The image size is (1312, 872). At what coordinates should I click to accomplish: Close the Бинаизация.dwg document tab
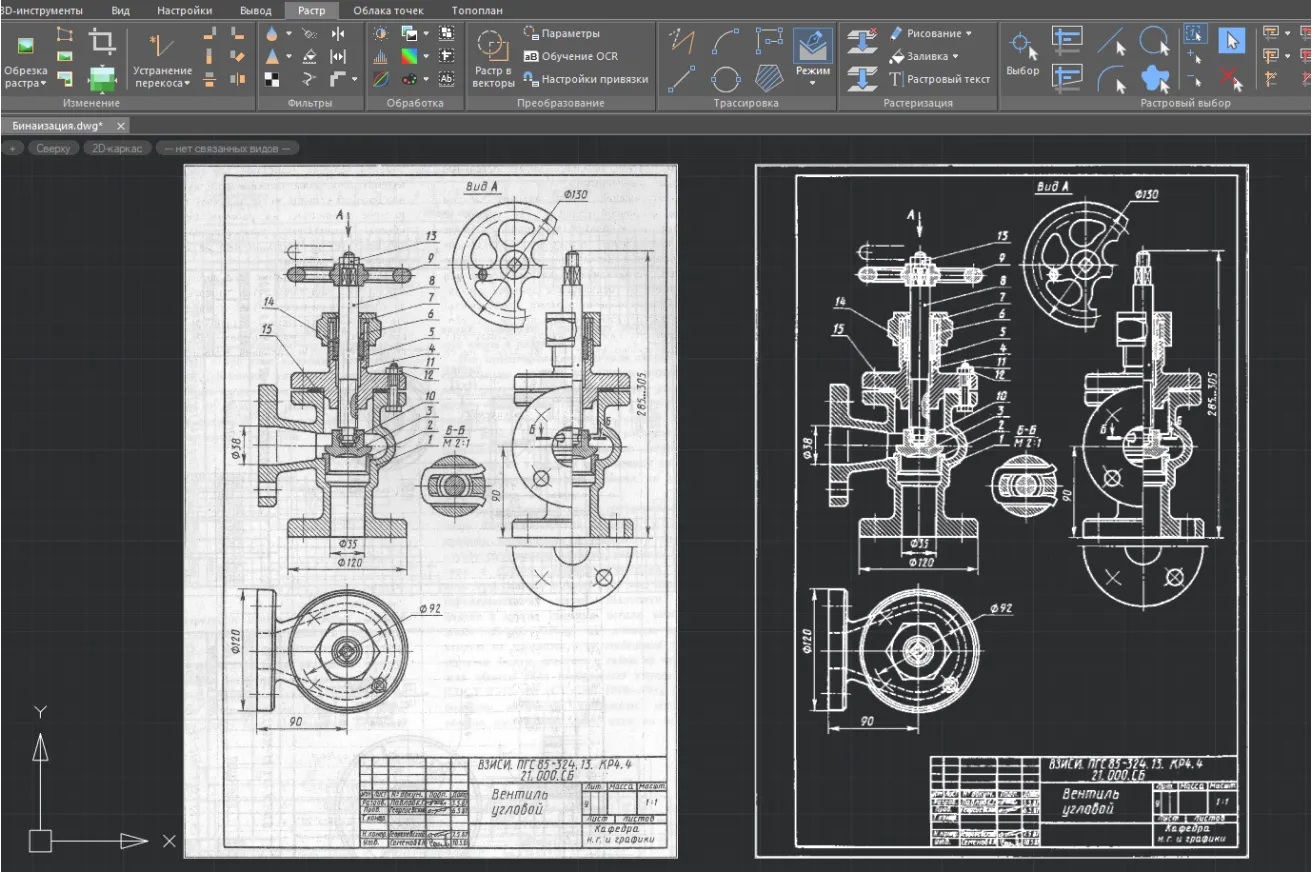point(121,126)
